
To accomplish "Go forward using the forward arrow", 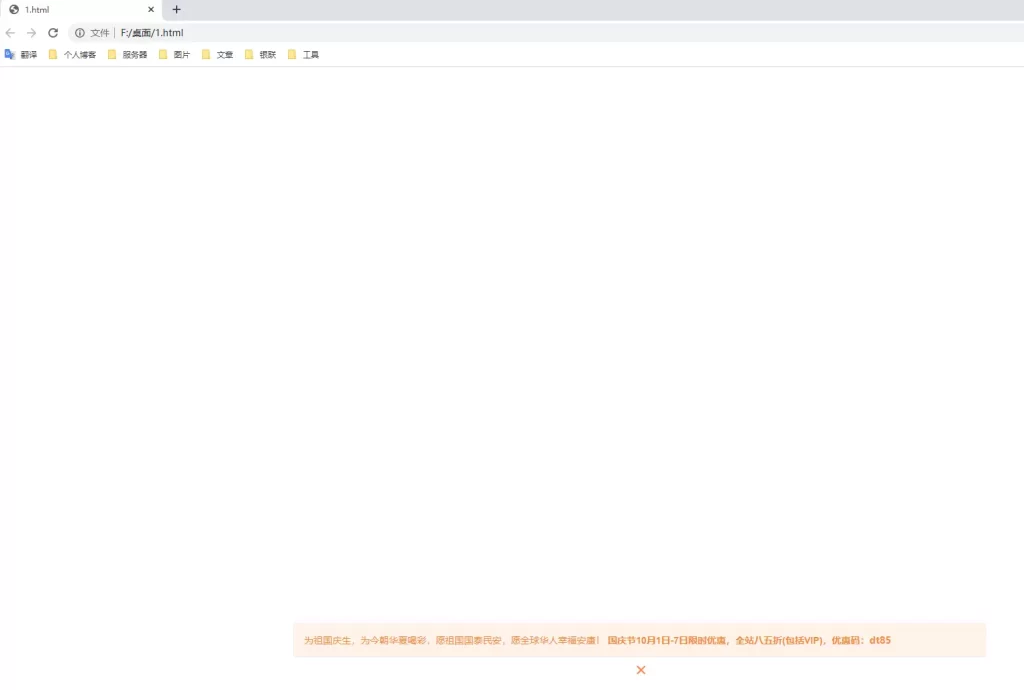I will point(31,33).
